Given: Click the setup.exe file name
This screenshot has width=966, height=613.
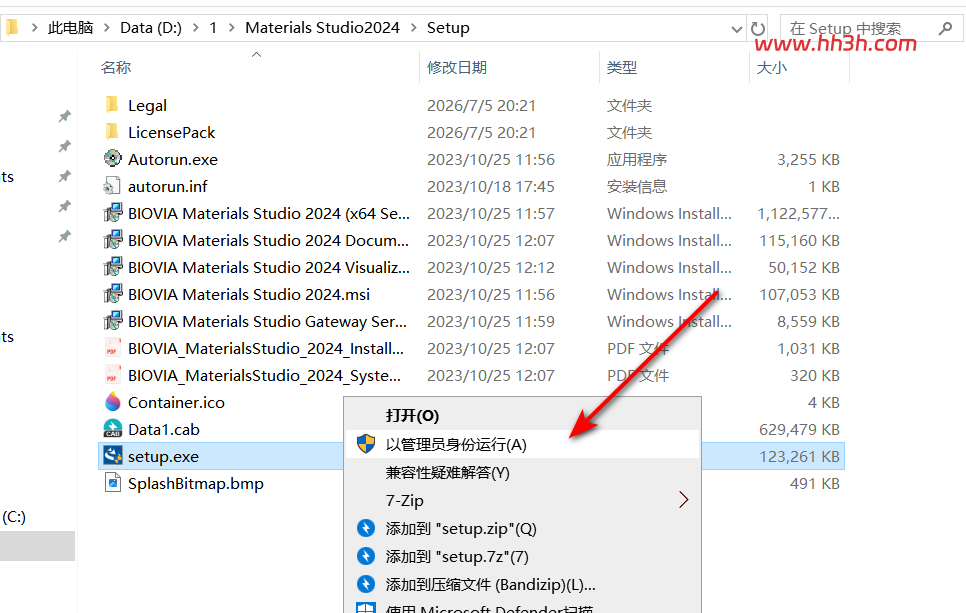Looking at the screenshot, I should click(x=163, y=457).
